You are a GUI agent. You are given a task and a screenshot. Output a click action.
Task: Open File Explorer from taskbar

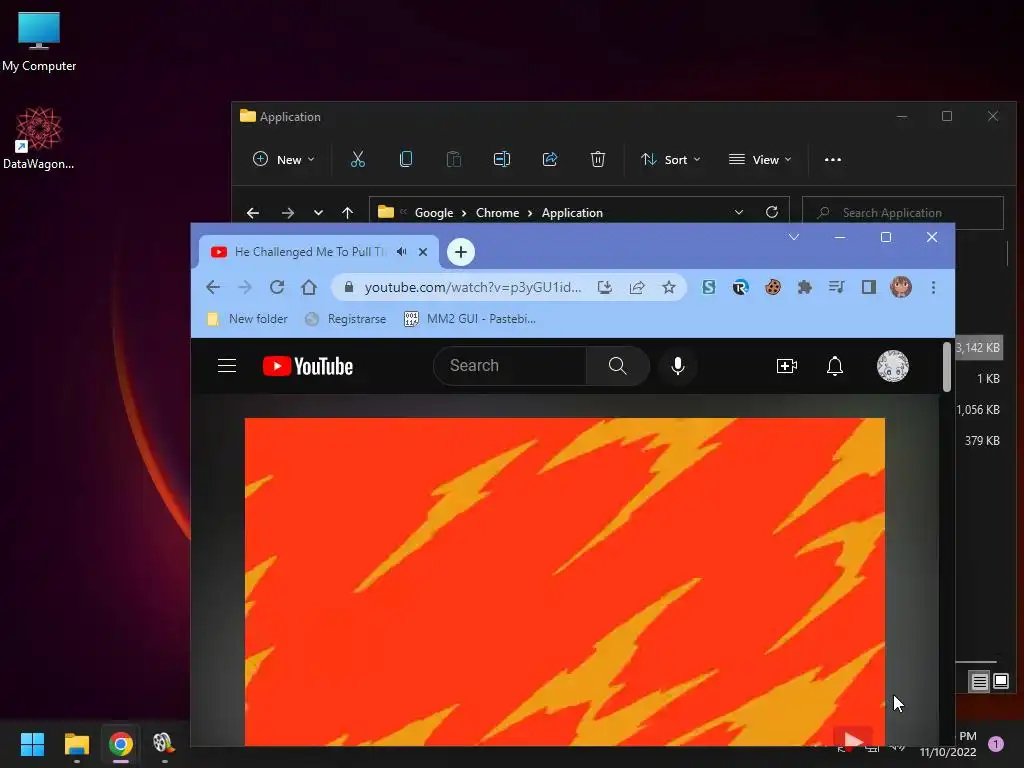coord(76,744)
